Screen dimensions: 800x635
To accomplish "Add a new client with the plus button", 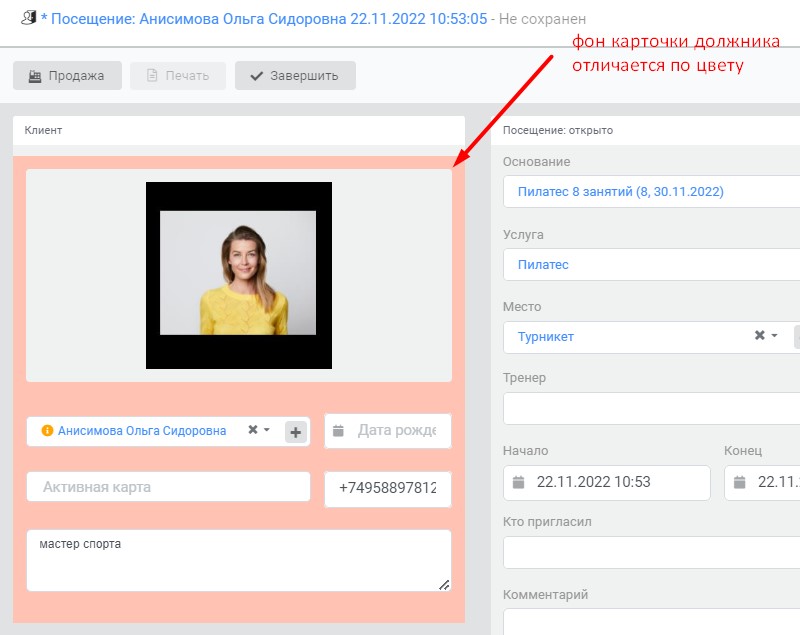I will (295, 432).
